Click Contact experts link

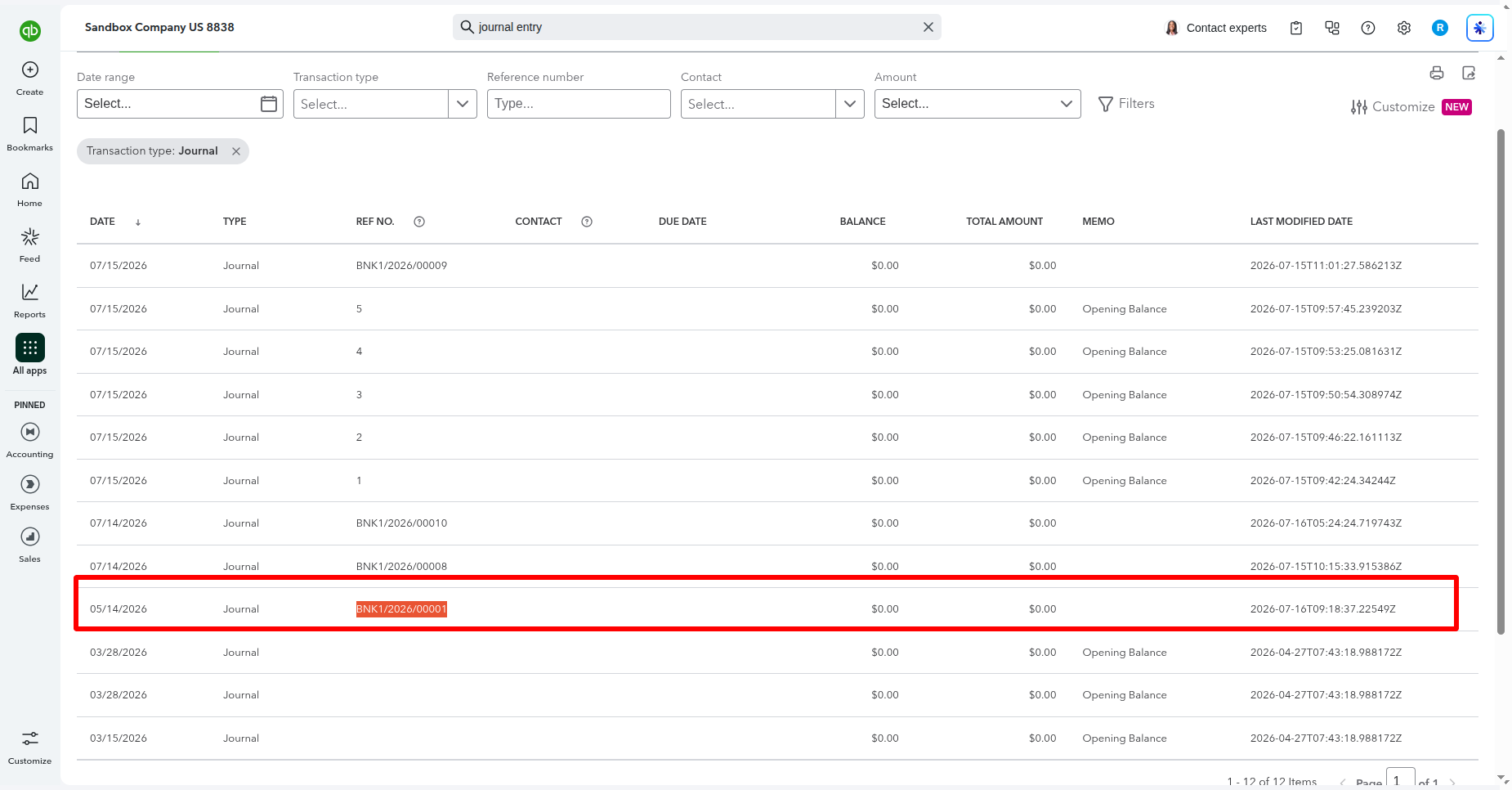pyautogui.click(x=1216, y=28)
